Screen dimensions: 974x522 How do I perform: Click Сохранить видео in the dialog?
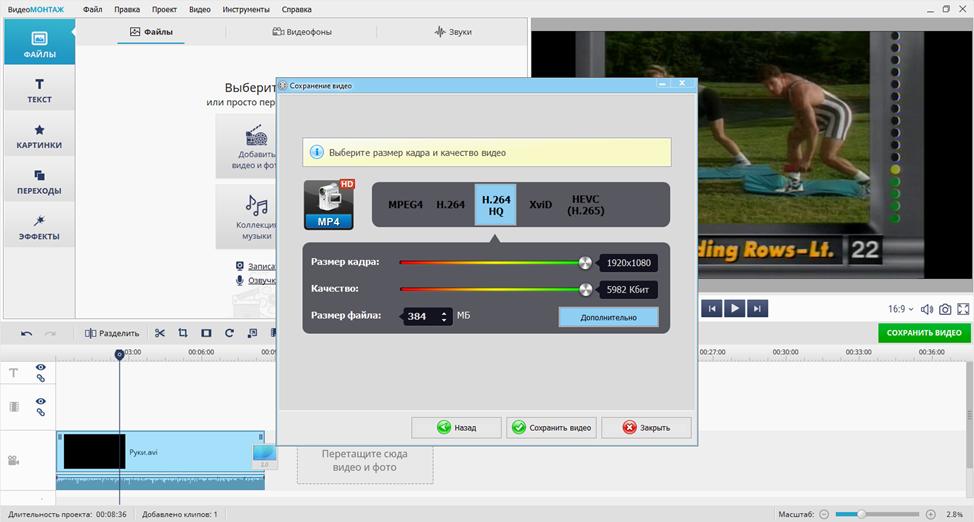[552, 428]
